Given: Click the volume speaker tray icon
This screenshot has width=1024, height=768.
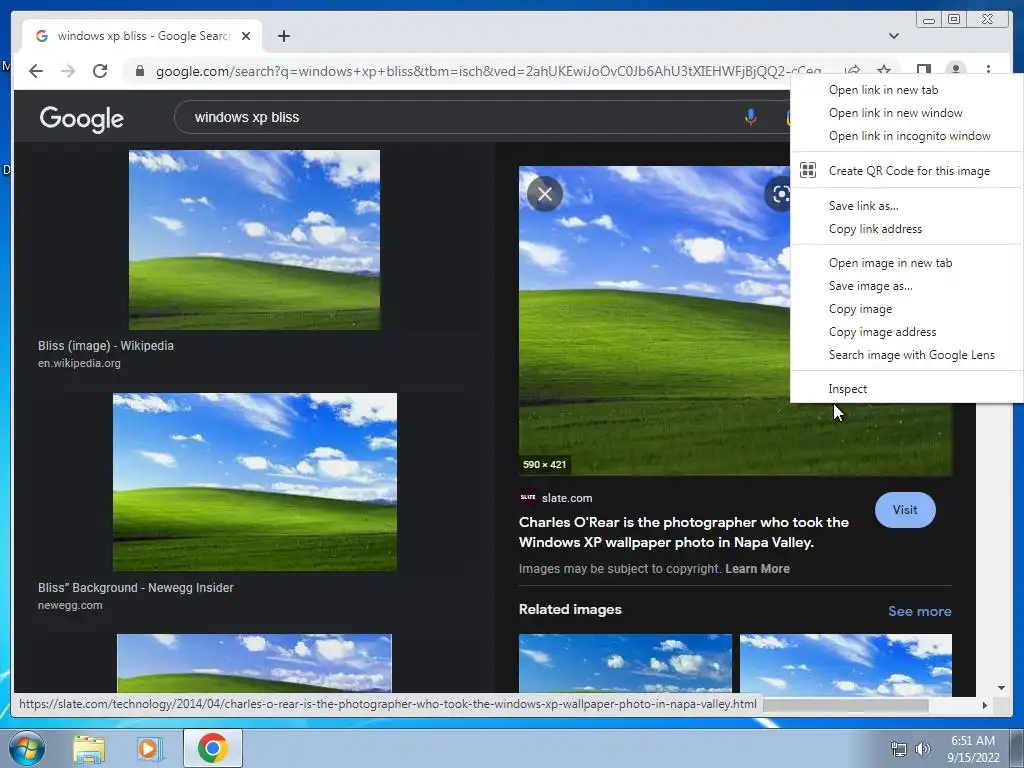Looking at the screenshot, I should (x=922, y=749).
